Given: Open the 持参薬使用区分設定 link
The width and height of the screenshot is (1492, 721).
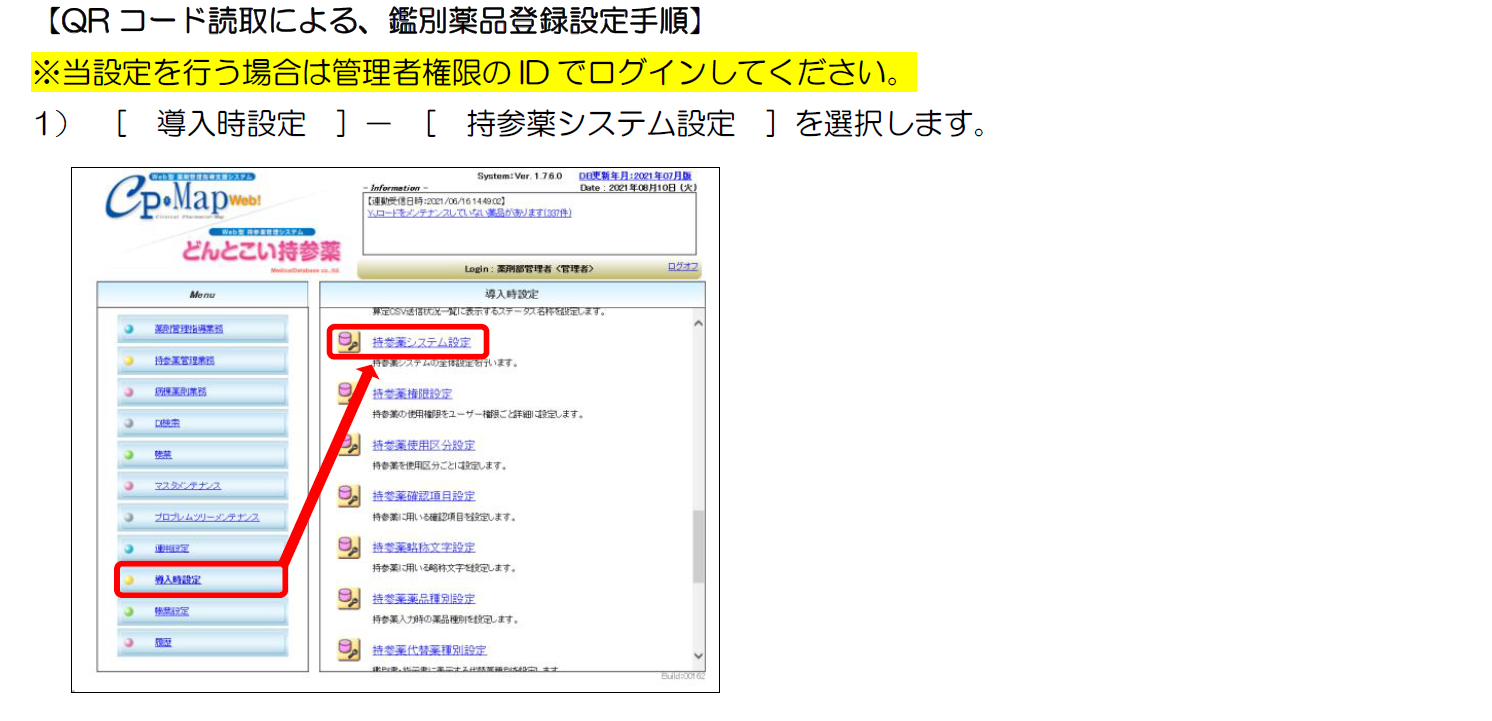Looking at the screenshot, I should (423, 445).
